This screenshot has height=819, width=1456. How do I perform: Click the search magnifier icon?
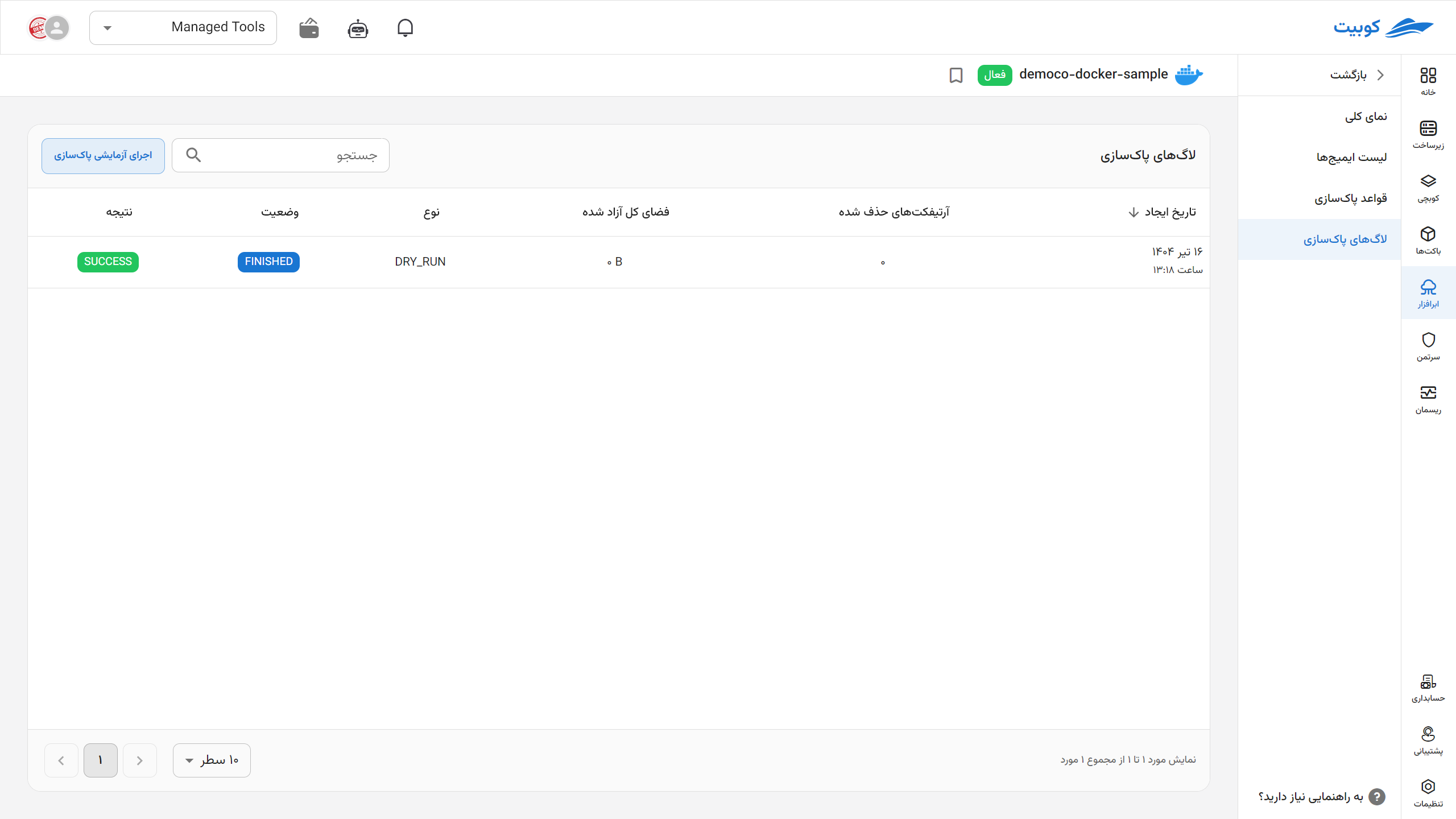point(193,155)
